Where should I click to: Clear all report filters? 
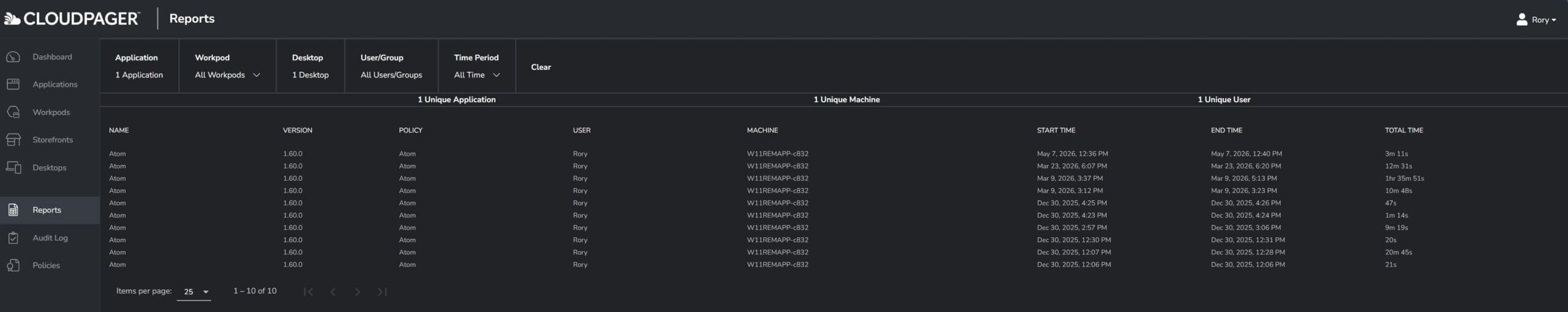(541, 67)
